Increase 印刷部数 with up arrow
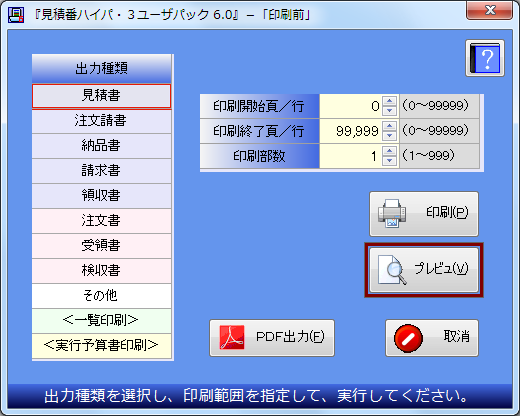520x416 pixels. click(x=389, y=151)
